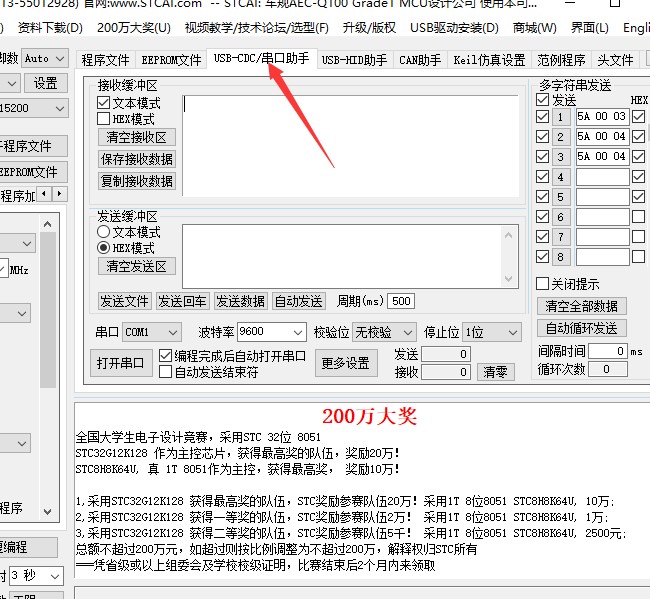This screenshot has width=650, height=599.
Task: Open the Keil仿真设置 tab
Action: pos(489,60)
